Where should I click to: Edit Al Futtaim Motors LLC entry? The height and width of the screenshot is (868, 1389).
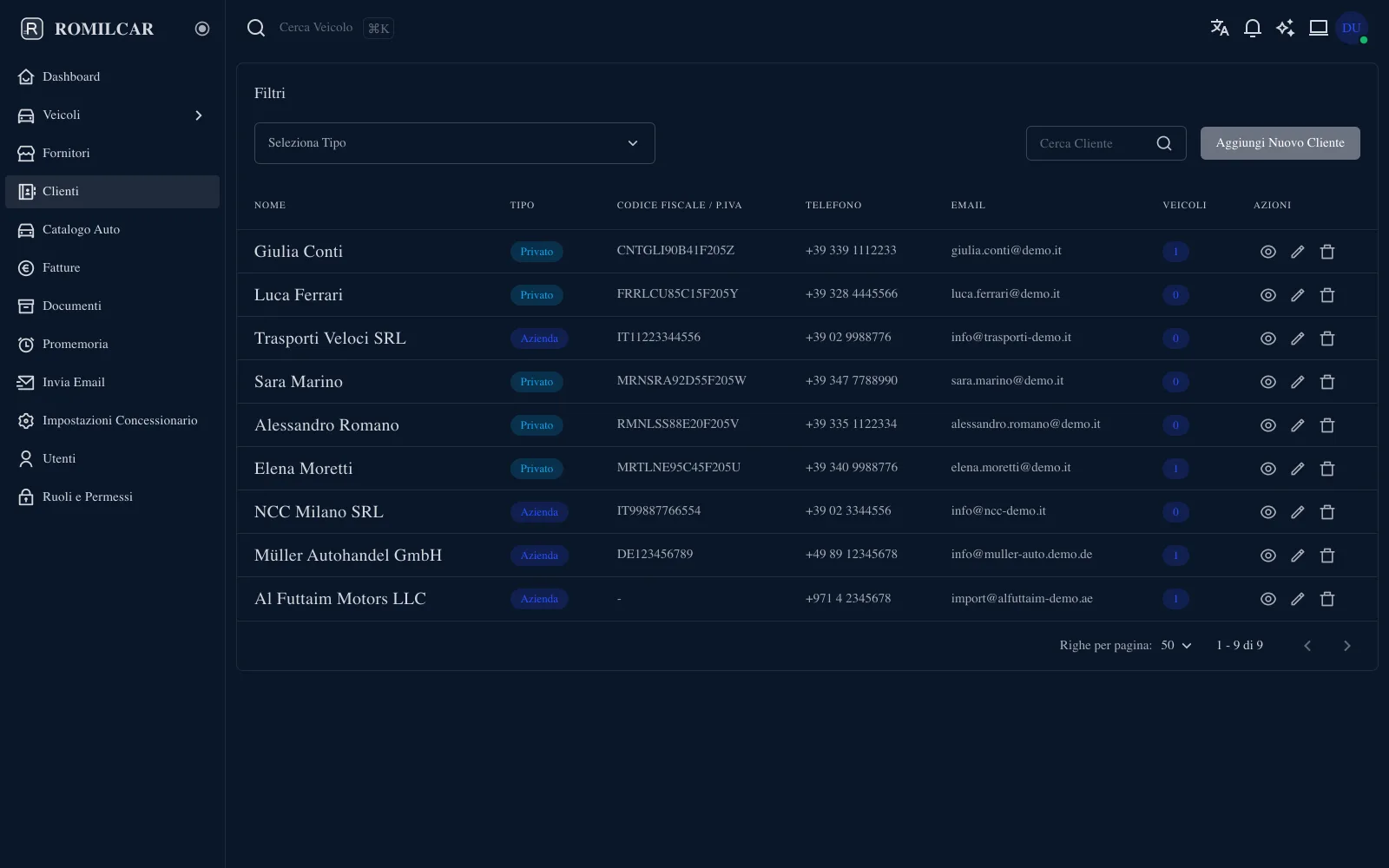click(x=1298, y=599)
